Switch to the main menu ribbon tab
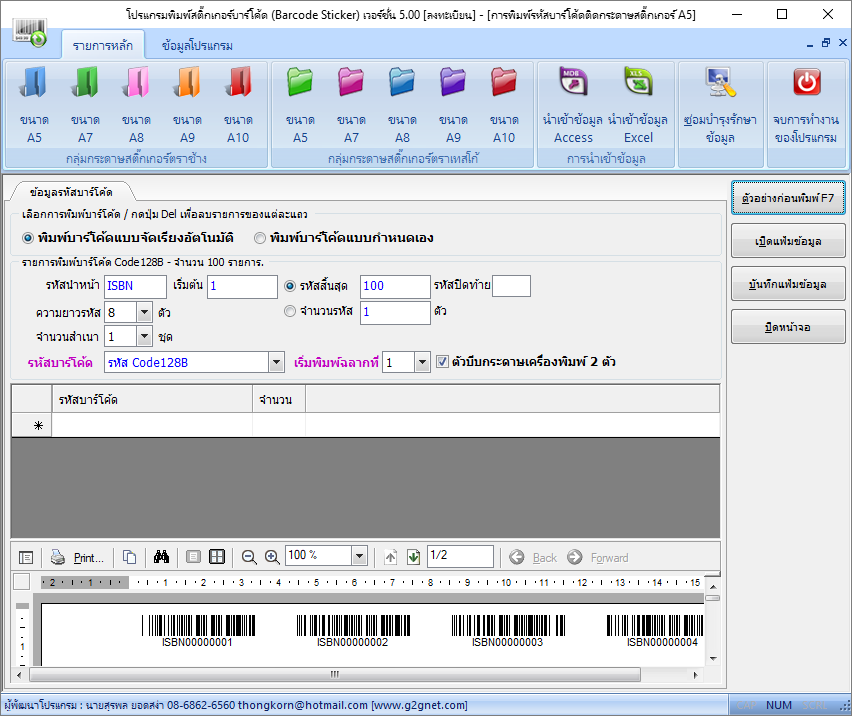 point(103,46)
